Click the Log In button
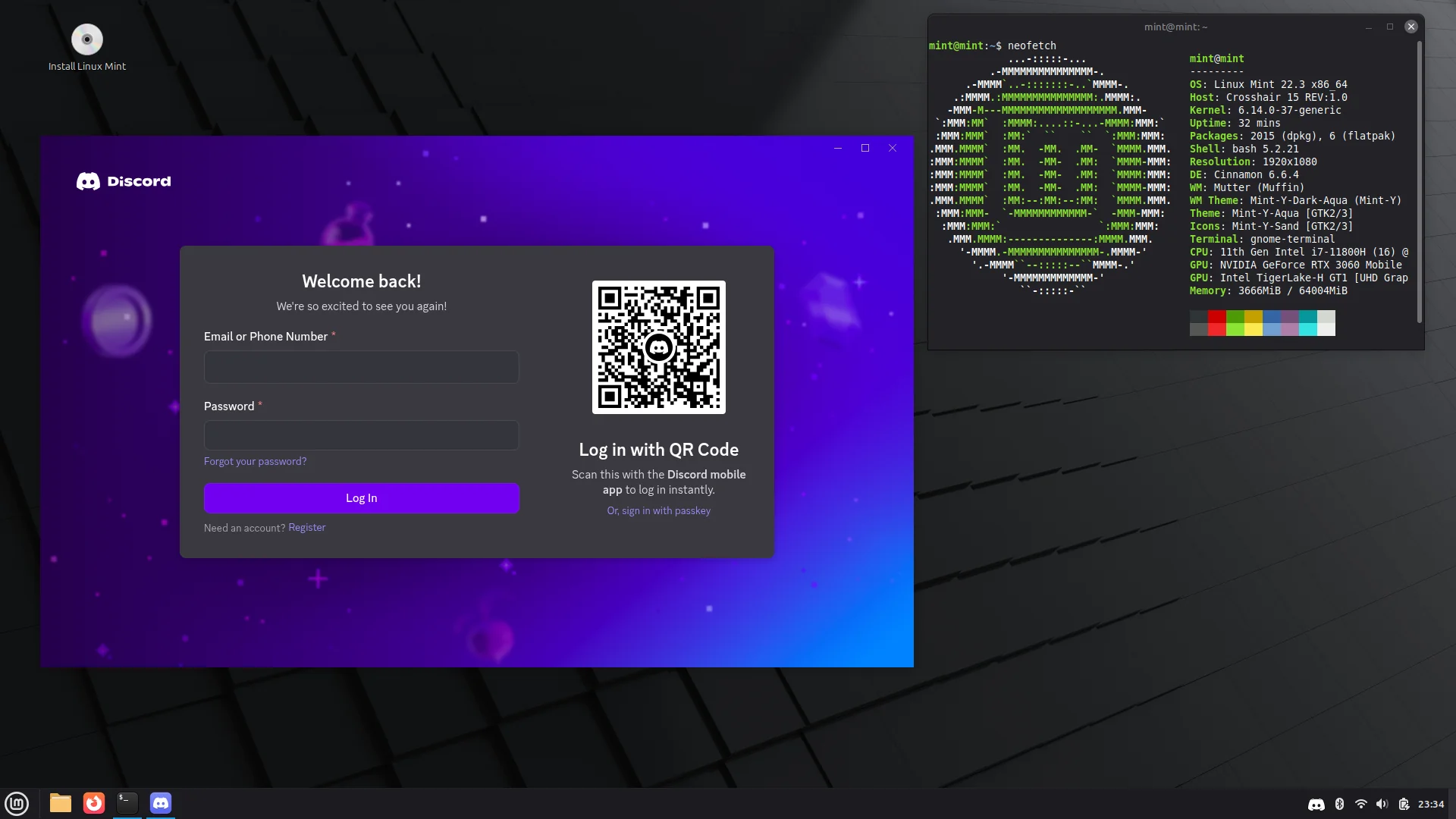 362,498
